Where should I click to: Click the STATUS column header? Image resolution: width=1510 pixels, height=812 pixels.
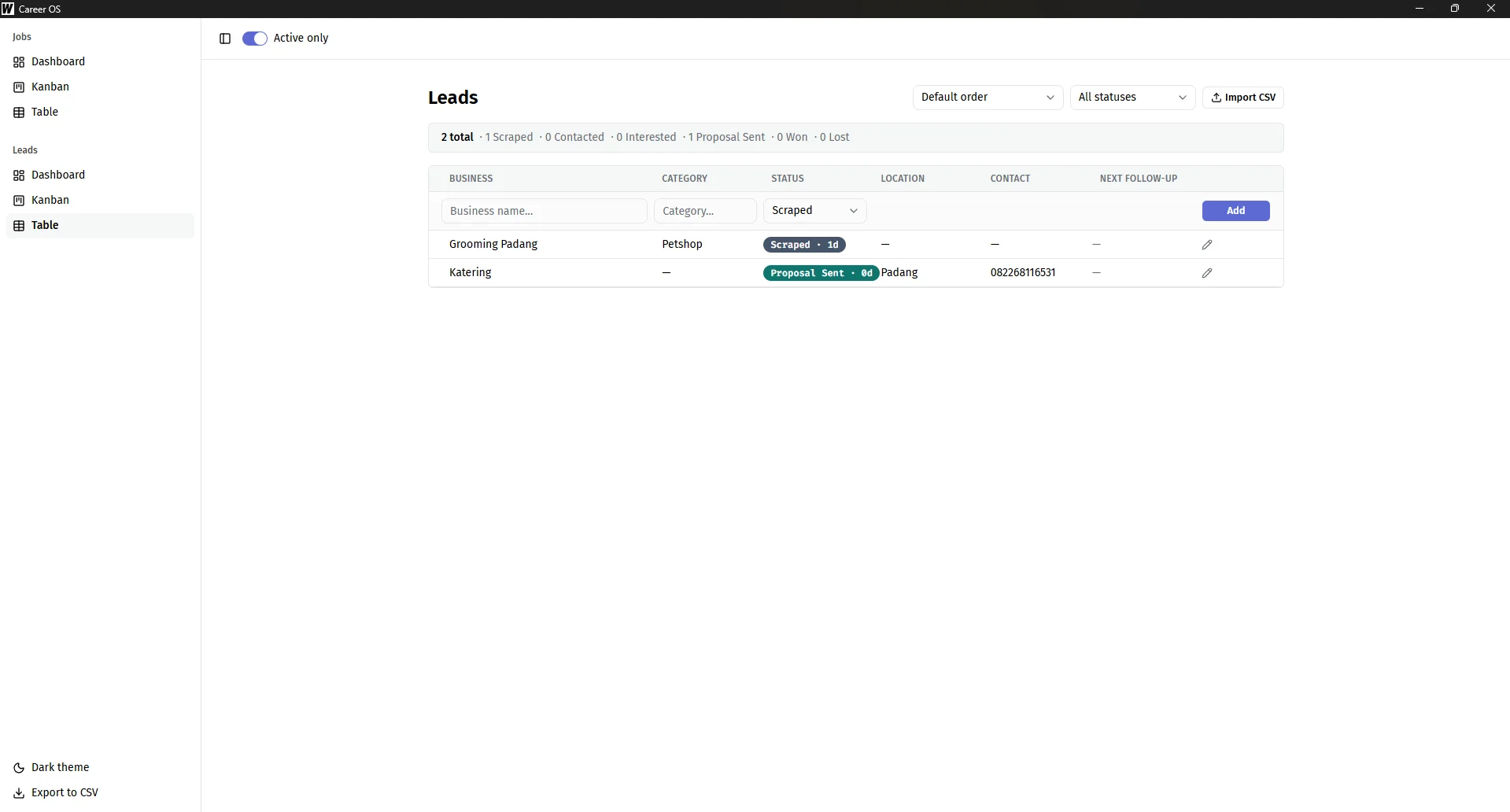tap(788, 179)
